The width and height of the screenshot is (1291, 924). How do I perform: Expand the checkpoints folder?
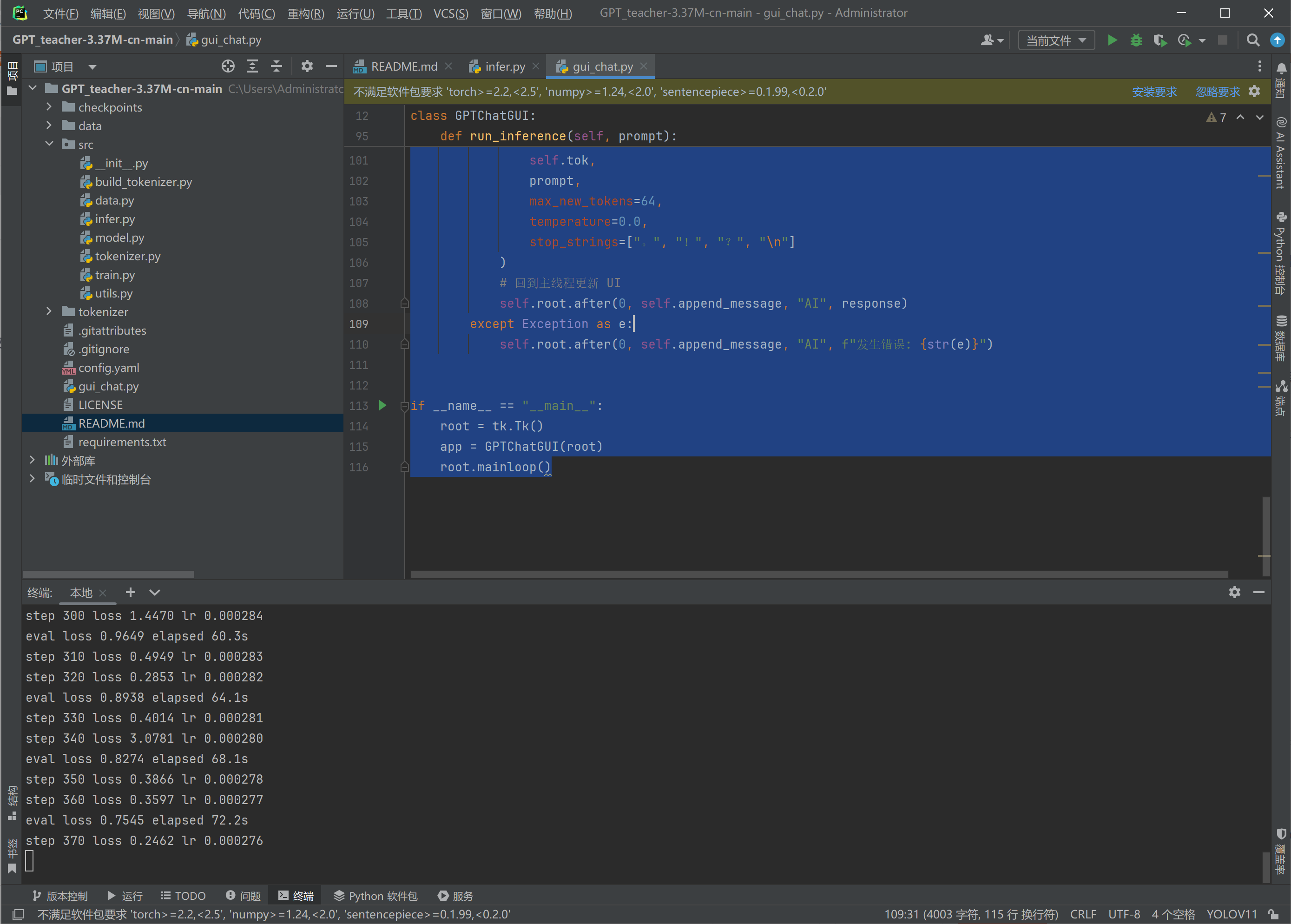pos(49,107)
